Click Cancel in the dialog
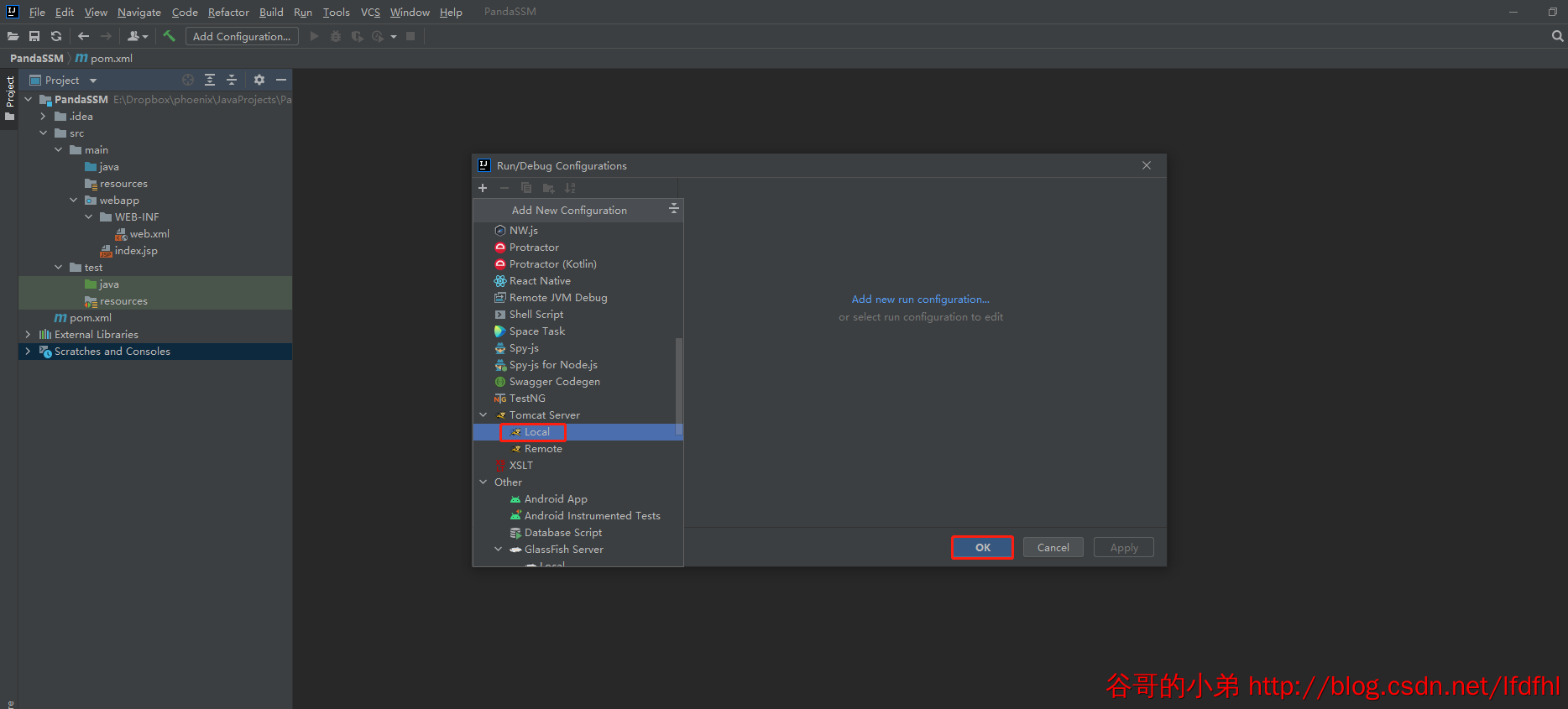The image size is (1568, 709). point(1053,547)
